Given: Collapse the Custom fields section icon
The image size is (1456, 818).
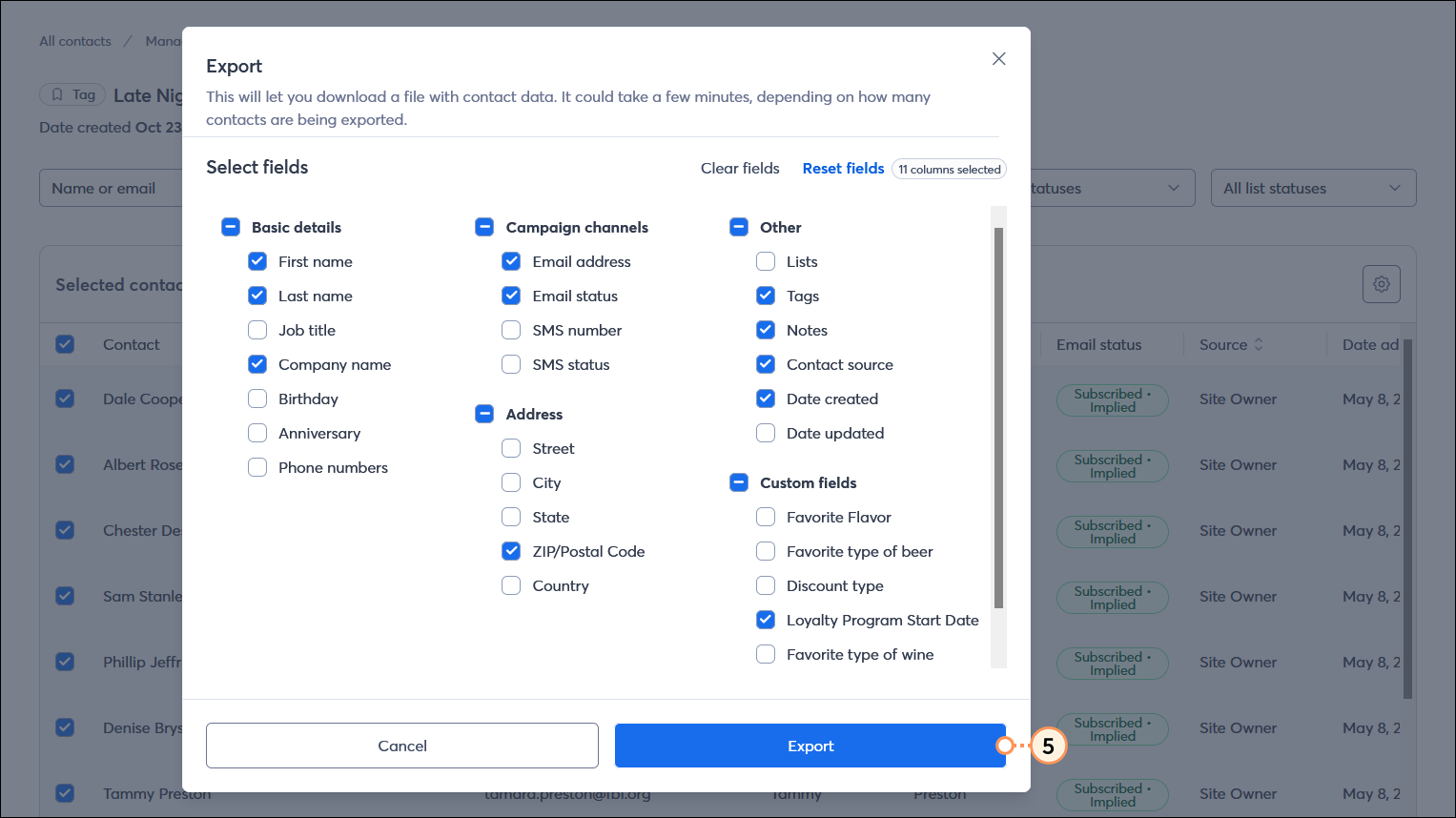Looking at the screenshot, I should click(x=739, y=482).
